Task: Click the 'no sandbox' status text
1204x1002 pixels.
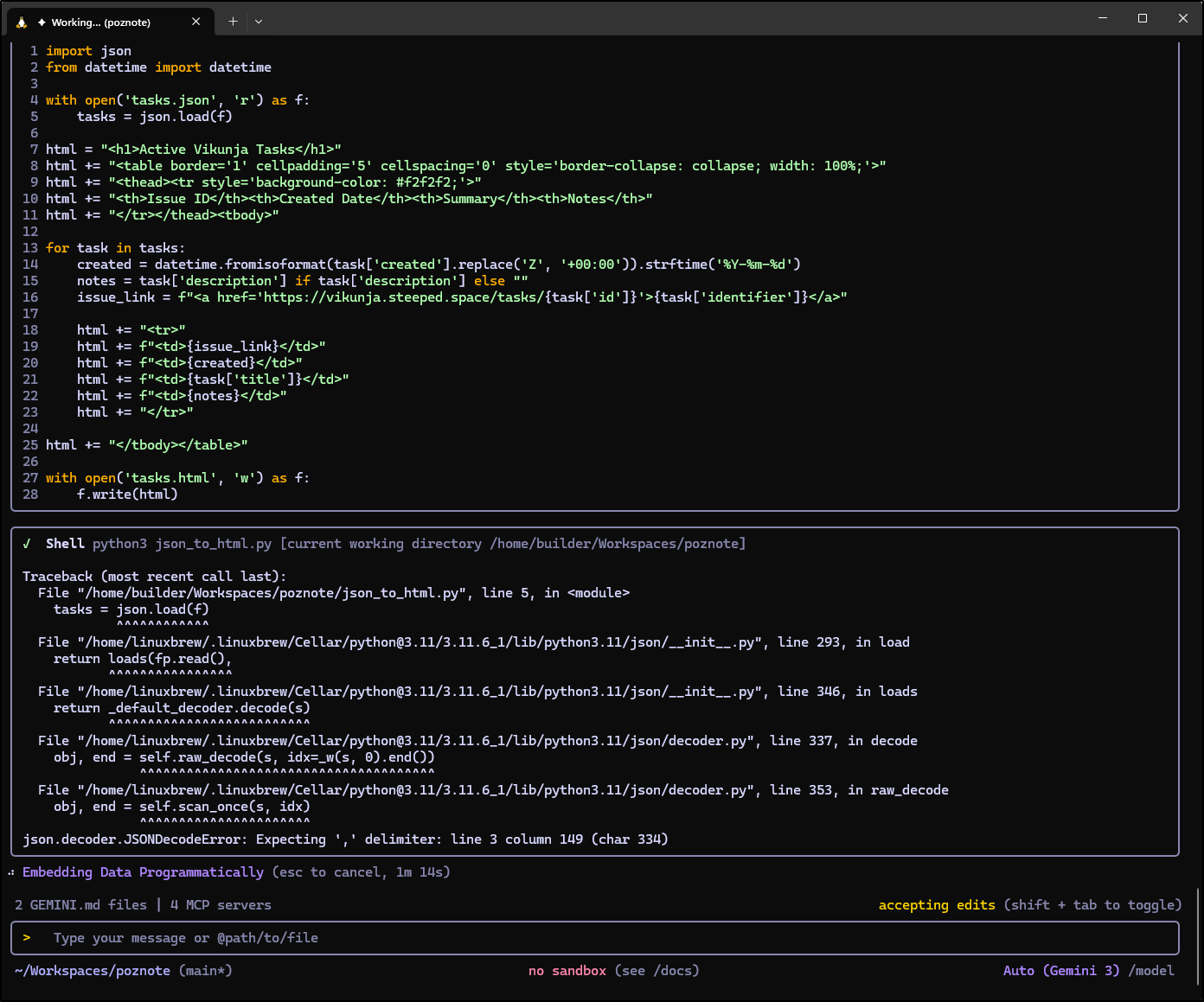Action: click(567, 971)
